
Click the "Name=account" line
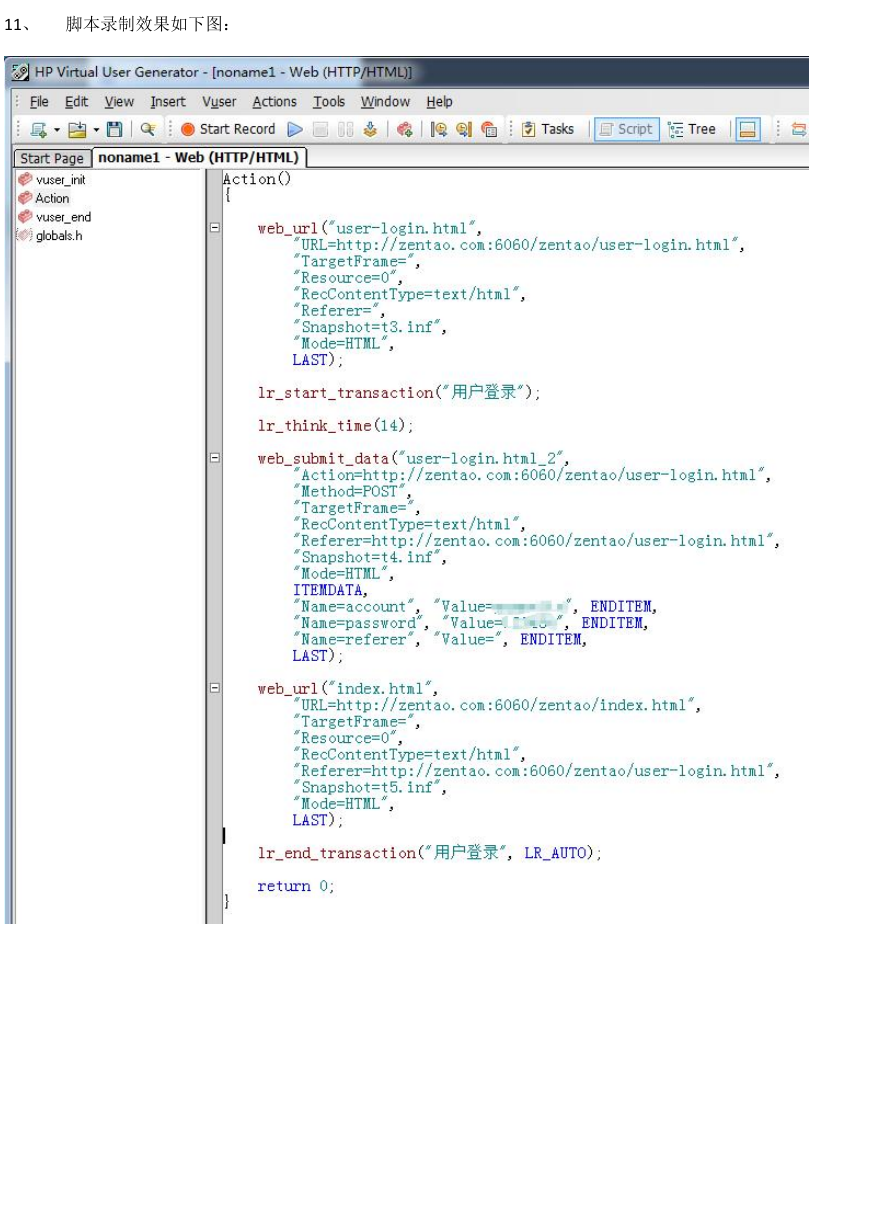coord(475,607)
